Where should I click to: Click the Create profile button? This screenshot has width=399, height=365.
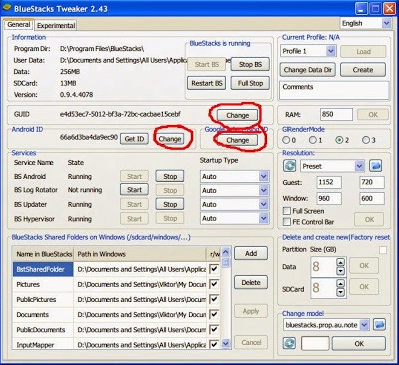click(x=363, y=70)
